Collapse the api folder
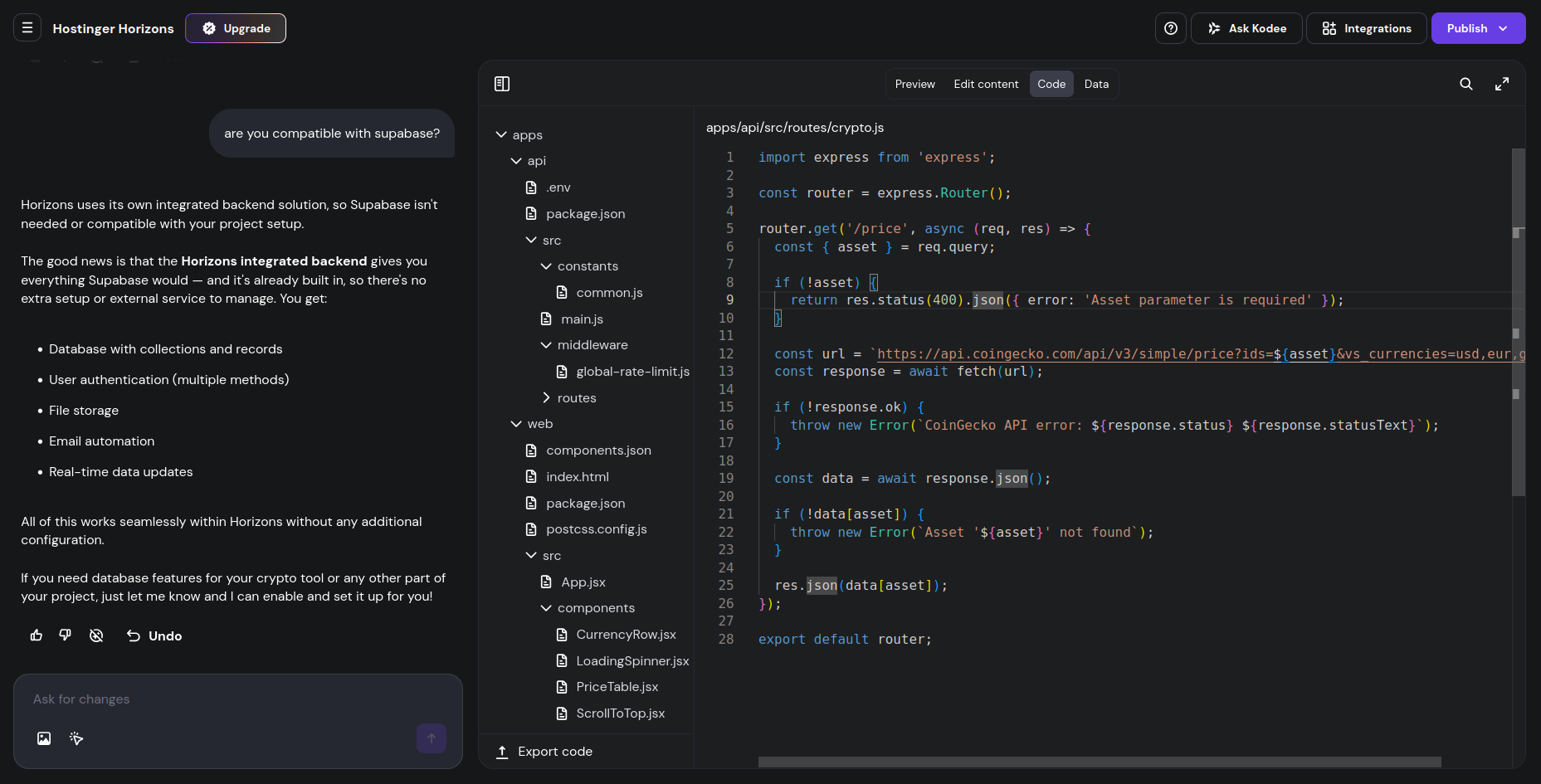1541x784 pixels. [x=529, y=161]
